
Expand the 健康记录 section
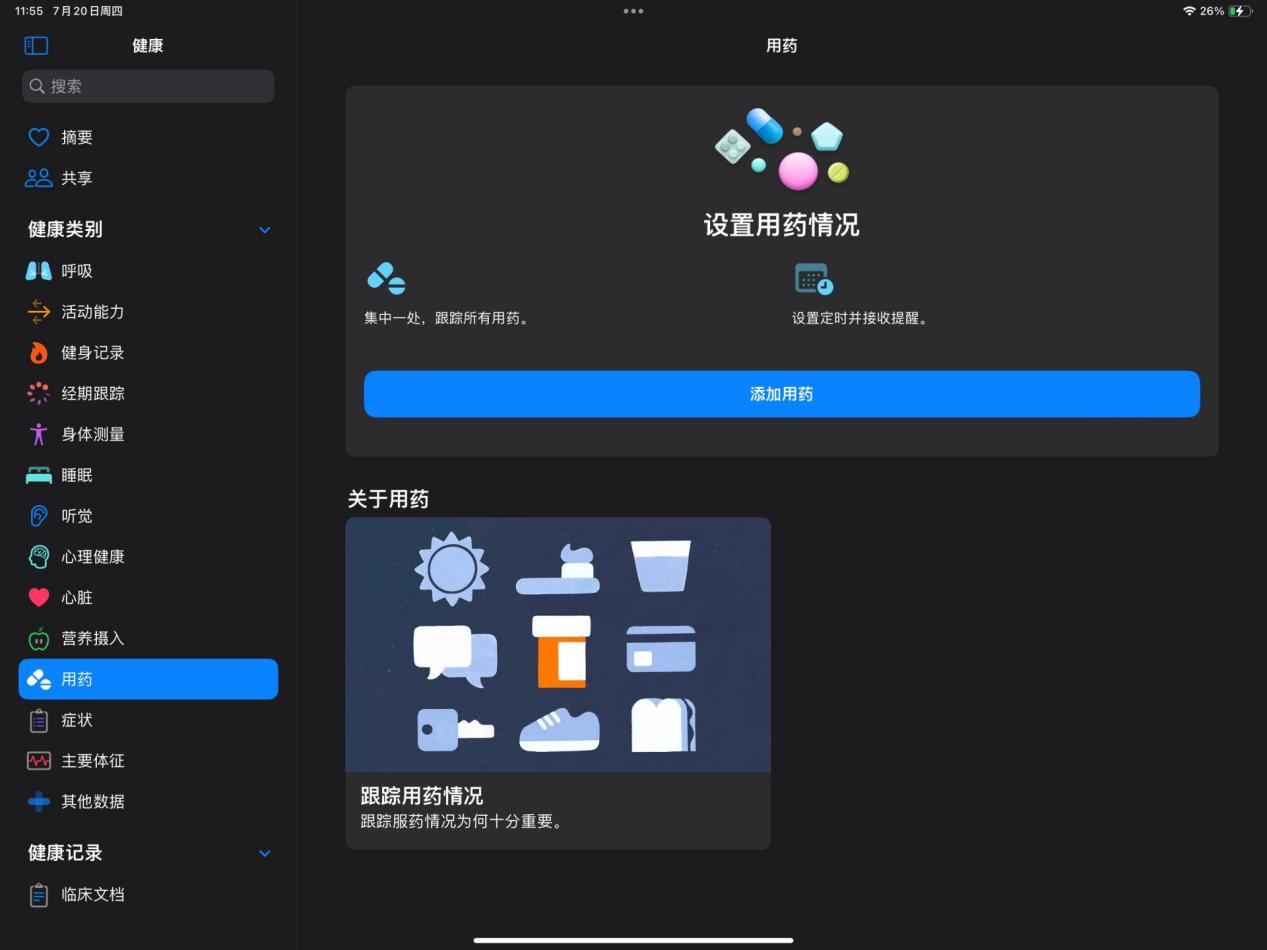pos(264,853)
